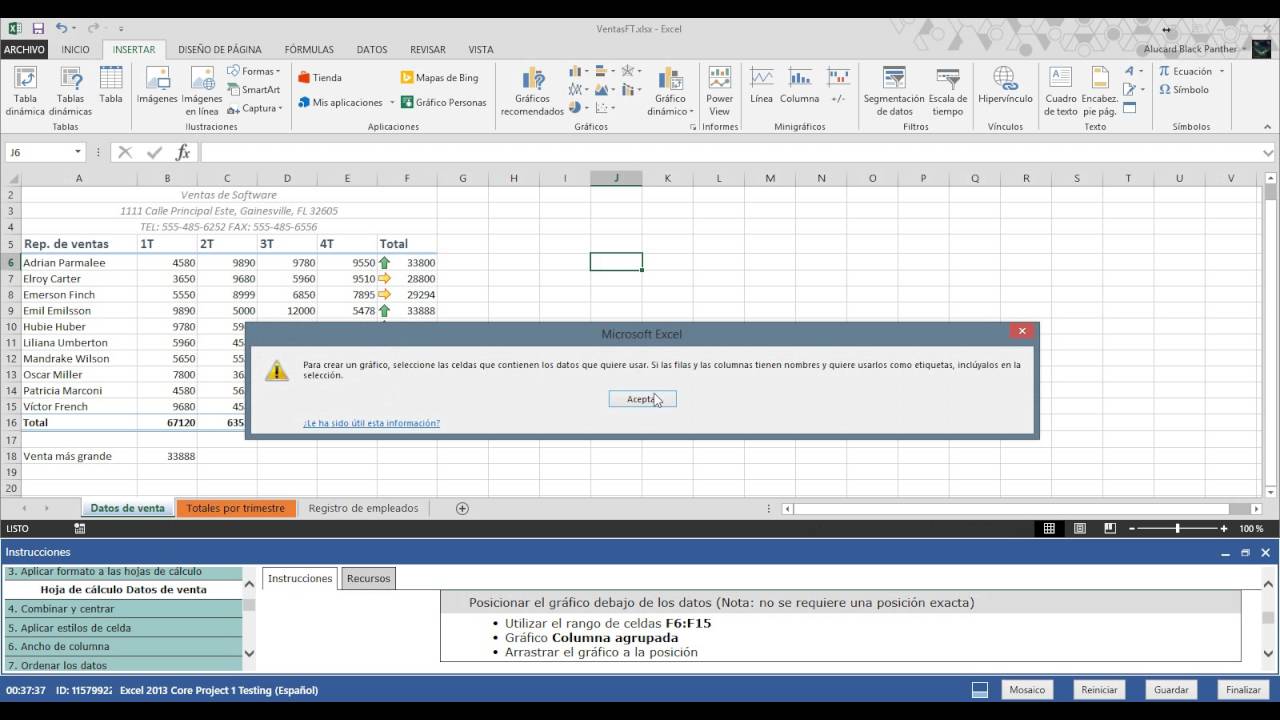This screenshot has height=720, width=1280.
Task: Open the Tienda apps store
Action: point(320,77)
